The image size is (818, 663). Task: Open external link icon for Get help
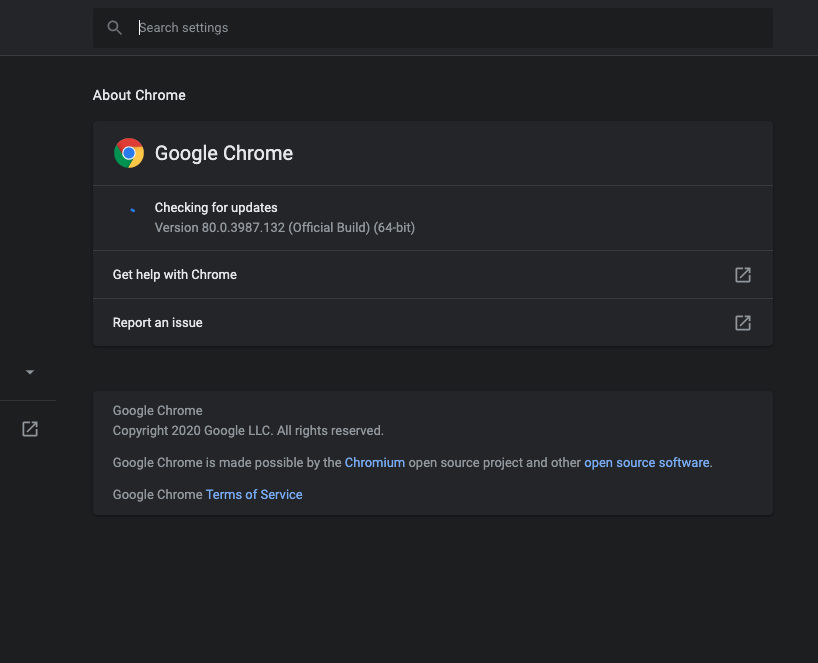(x=743, y=275)
